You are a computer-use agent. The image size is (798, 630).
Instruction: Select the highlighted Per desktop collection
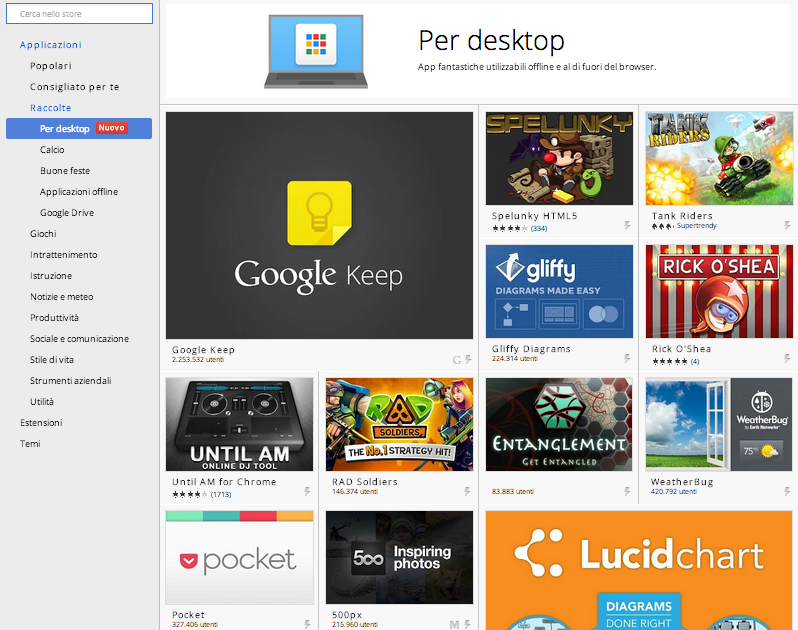tap(79, 128)
